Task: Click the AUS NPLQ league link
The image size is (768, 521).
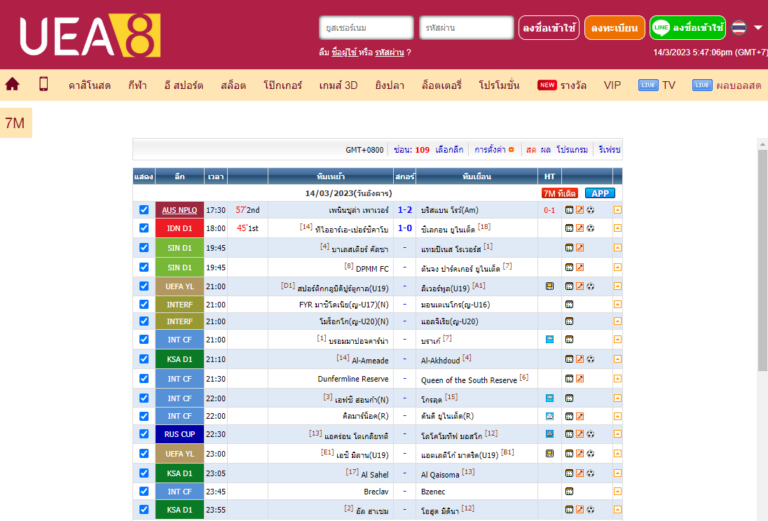Action: [180, 210]
